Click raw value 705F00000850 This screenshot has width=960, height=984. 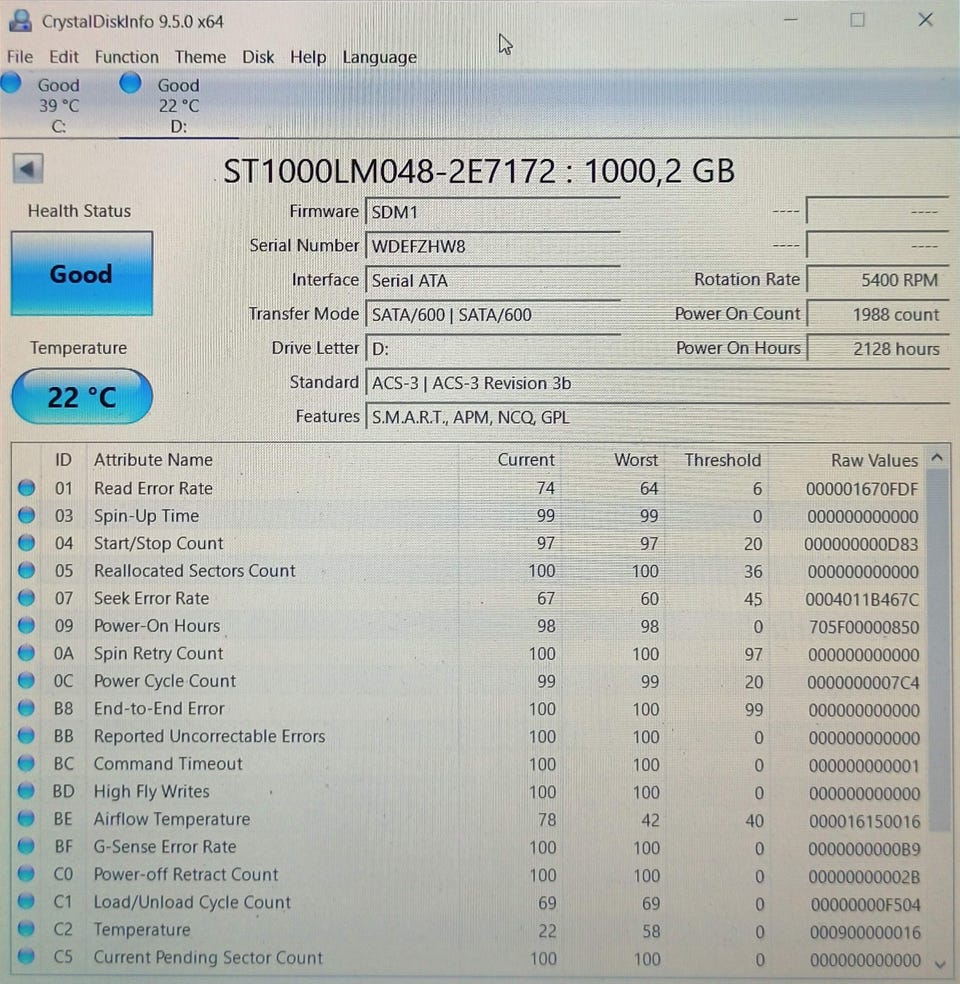tap(863, 627)
